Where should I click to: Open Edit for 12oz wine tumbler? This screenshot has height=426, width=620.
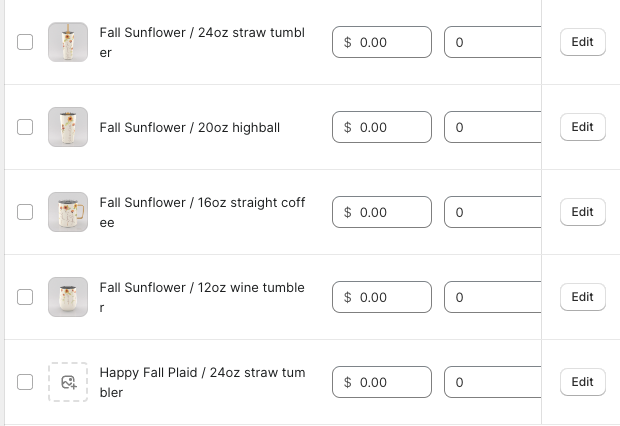(x=582, y=297)
